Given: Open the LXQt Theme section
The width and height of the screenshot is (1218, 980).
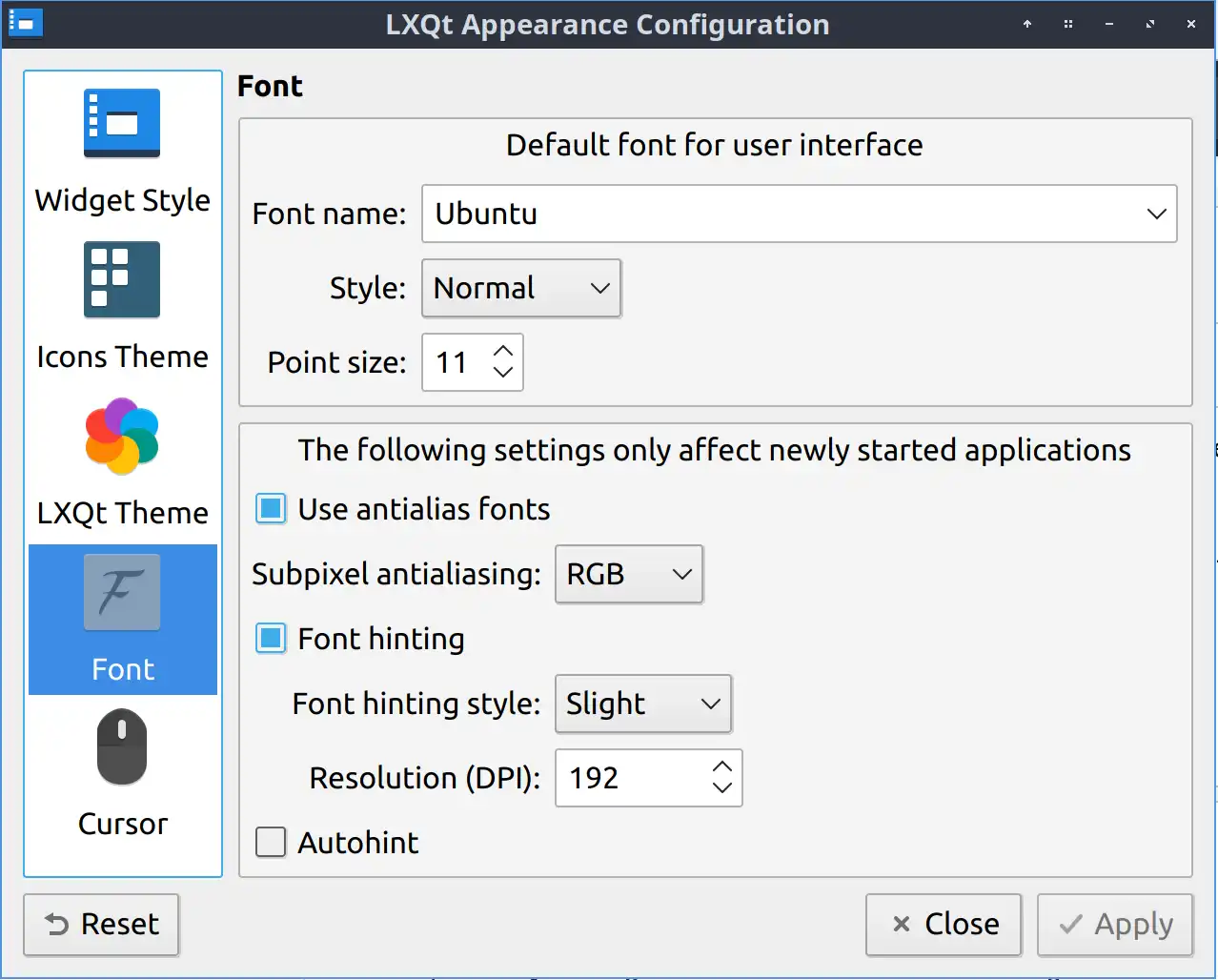Looking at the screenshot, I should (x=122, y=438).
